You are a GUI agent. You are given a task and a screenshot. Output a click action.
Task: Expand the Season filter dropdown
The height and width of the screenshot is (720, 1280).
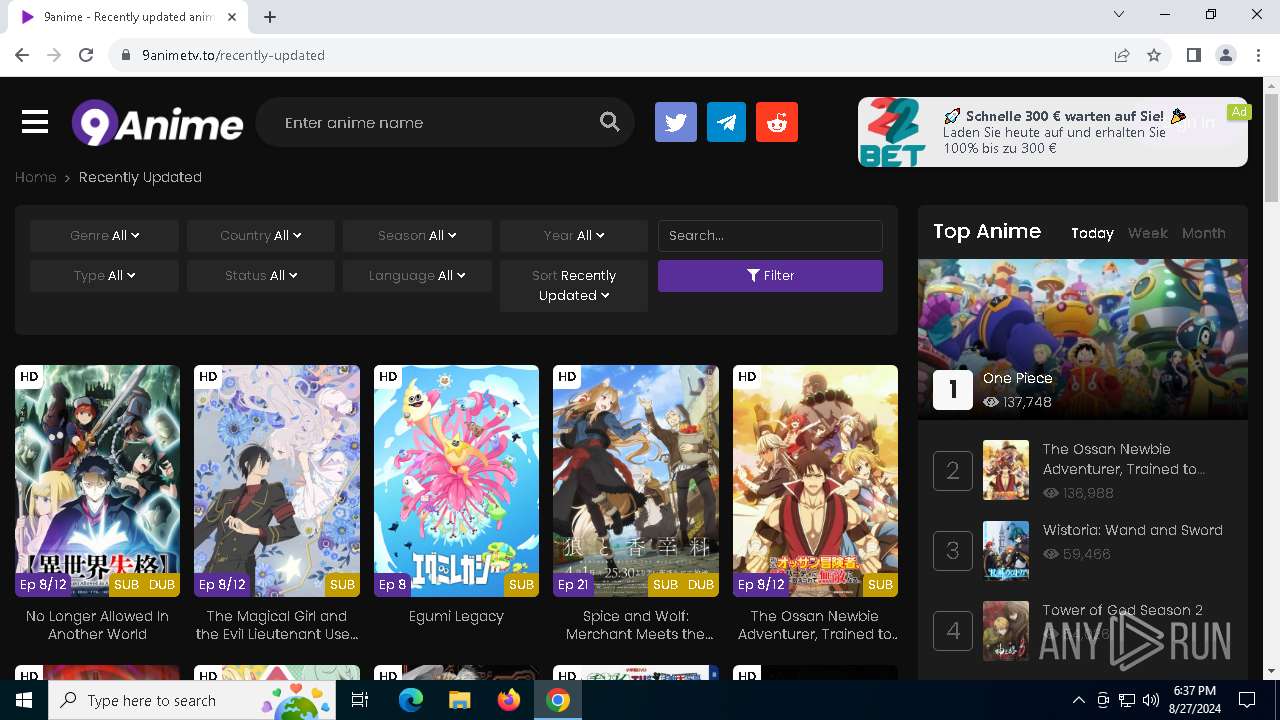point(417,236)
